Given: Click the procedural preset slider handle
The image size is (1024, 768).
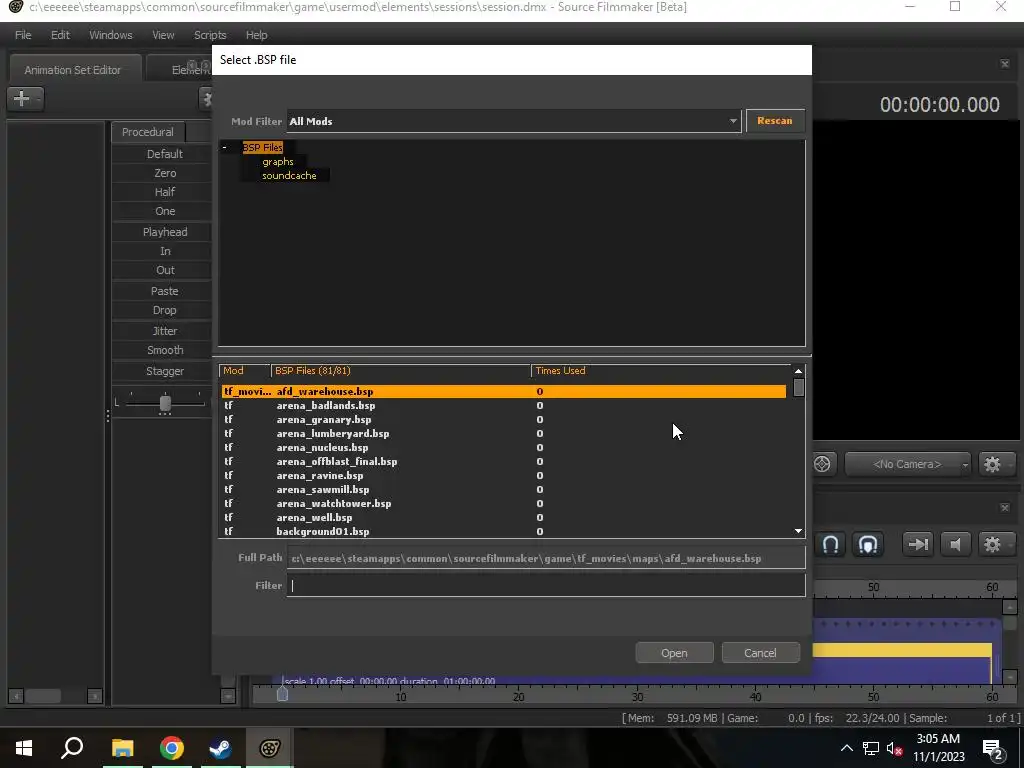Looking at the screenshot, I should click(165, 404).
